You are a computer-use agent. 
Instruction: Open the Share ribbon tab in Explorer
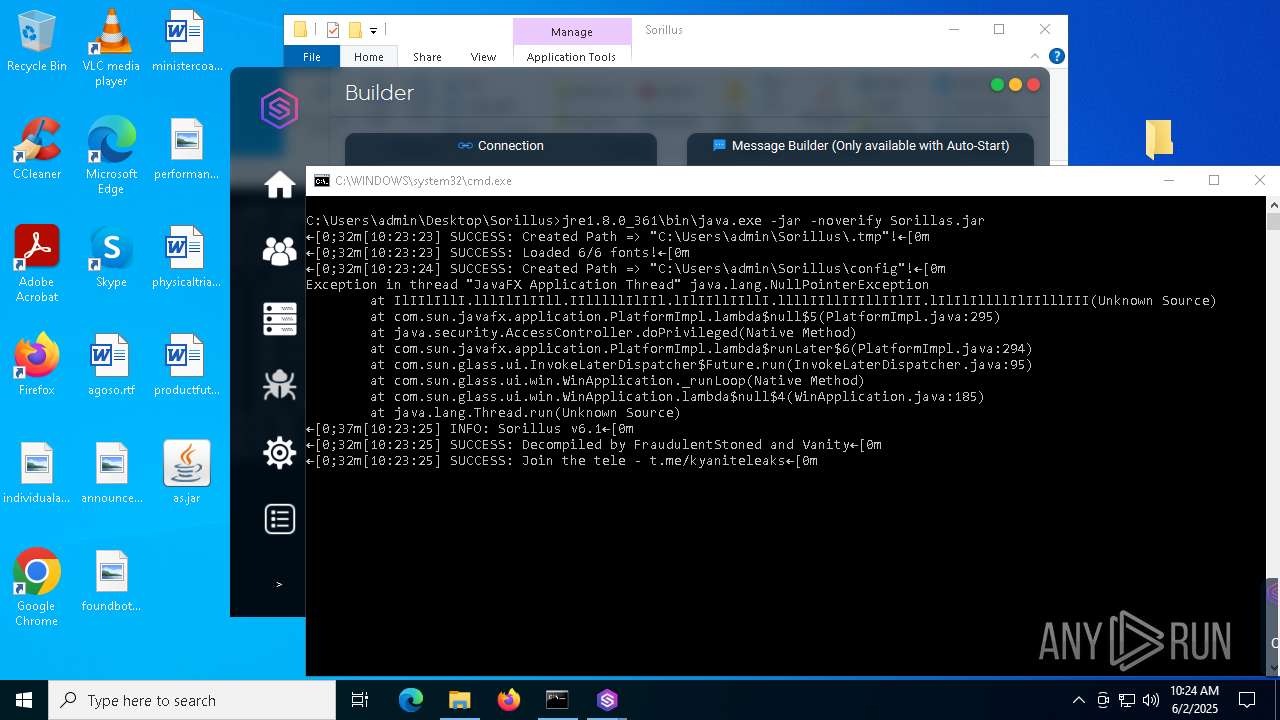(x=427, y=57)
